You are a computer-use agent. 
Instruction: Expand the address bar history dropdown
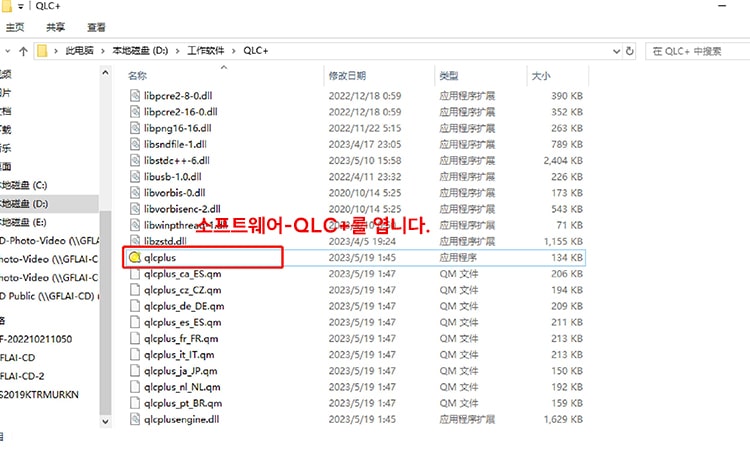[x=617, y=51]
